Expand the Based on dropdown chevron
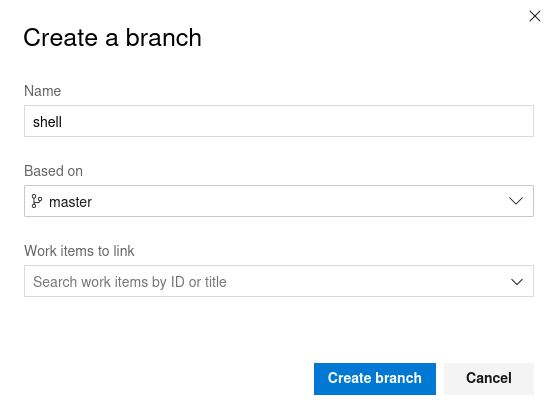559x420 pixels. point(516,201)
